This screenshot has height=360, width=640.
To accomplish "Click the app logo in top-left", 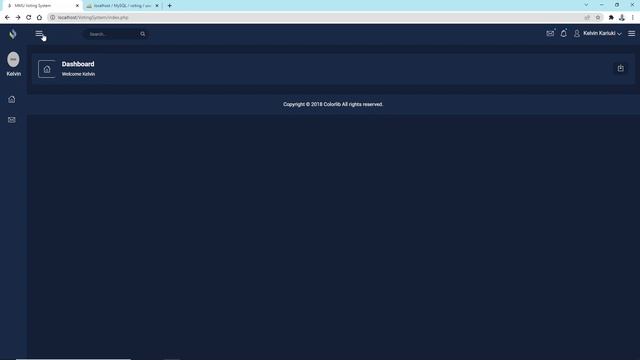I will coord(13,34).
